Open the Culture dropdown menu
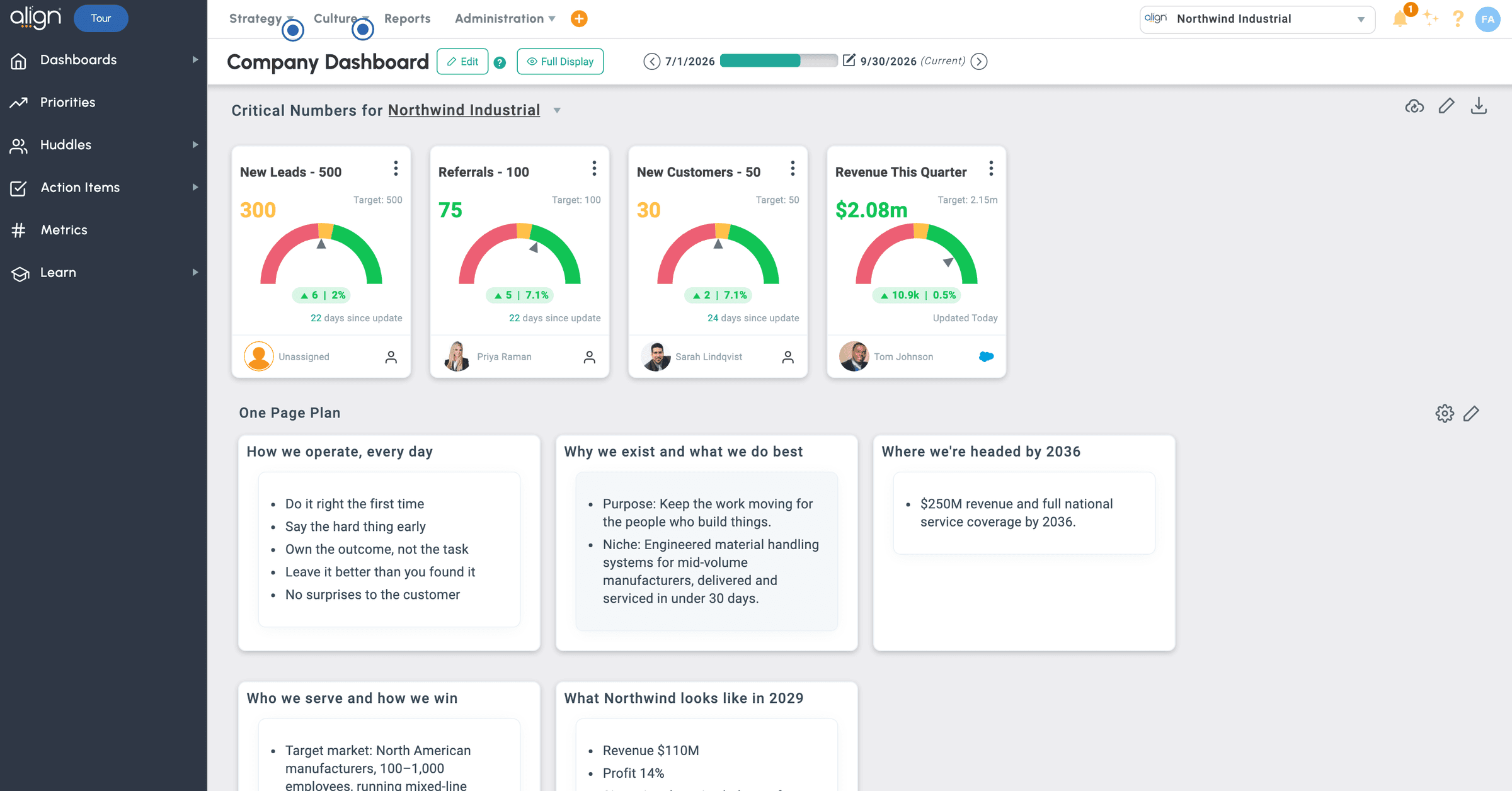This screenshot has width=1512, height=791. 341,19
